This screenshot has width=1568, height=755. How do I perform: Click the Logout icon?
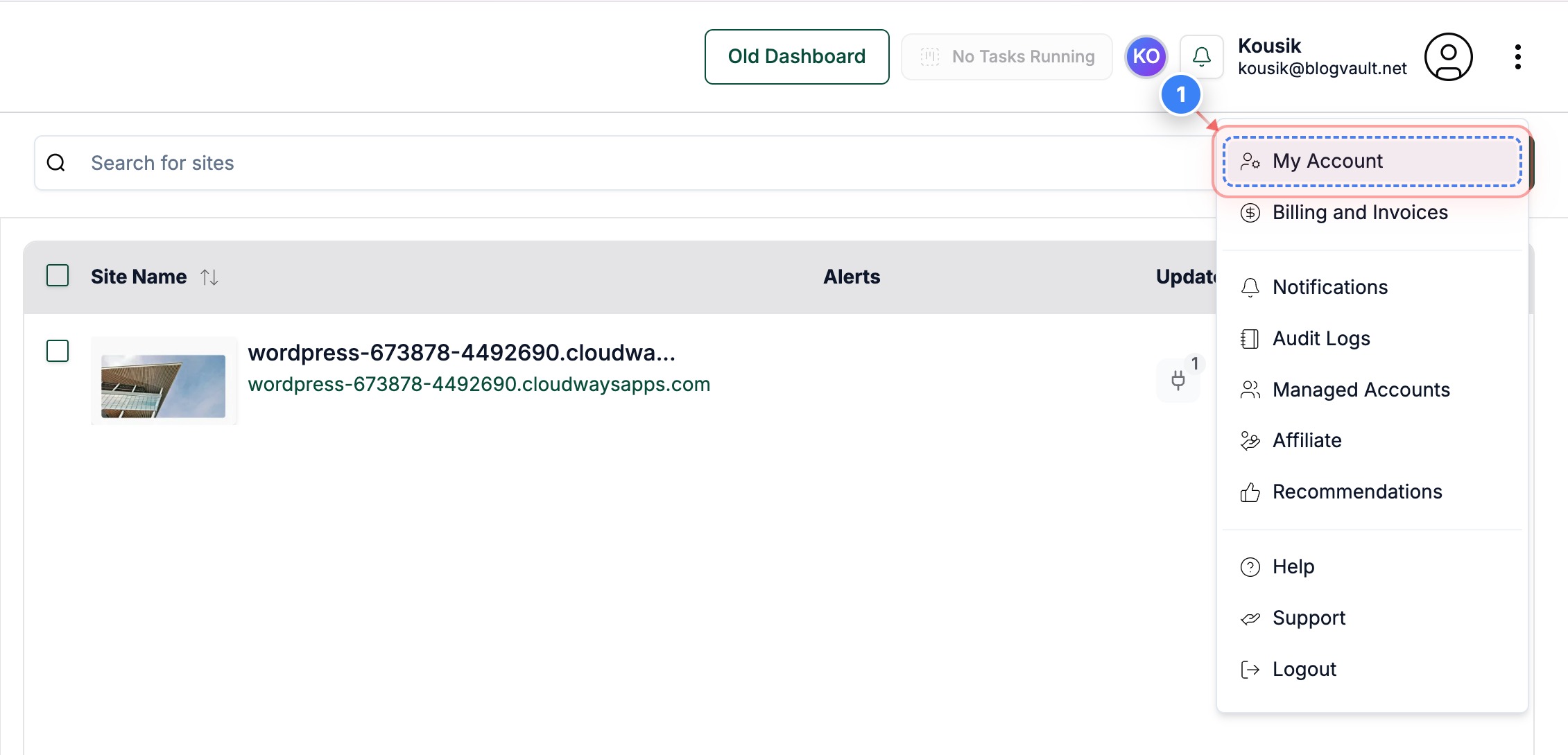tap(1250, 669)
